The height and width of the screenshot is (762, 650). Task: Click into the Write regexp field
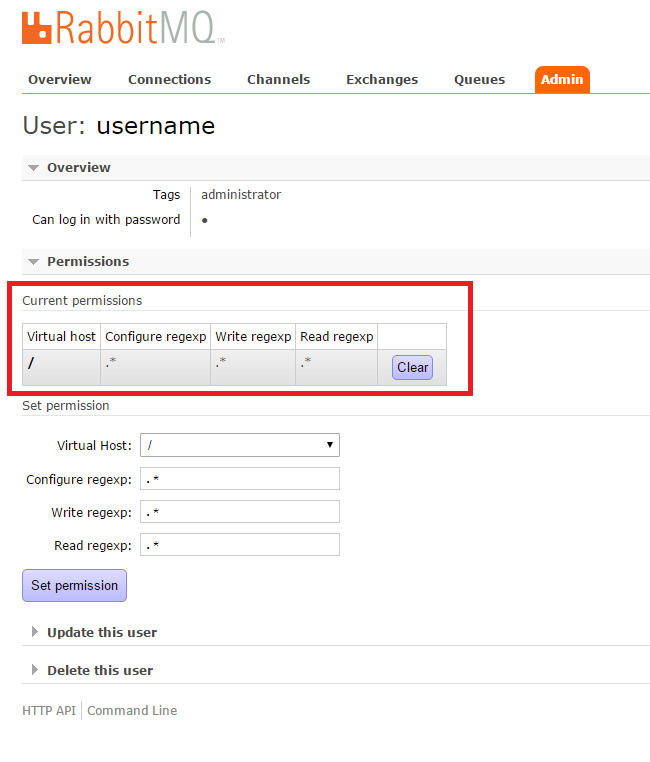tap(240, 512)
